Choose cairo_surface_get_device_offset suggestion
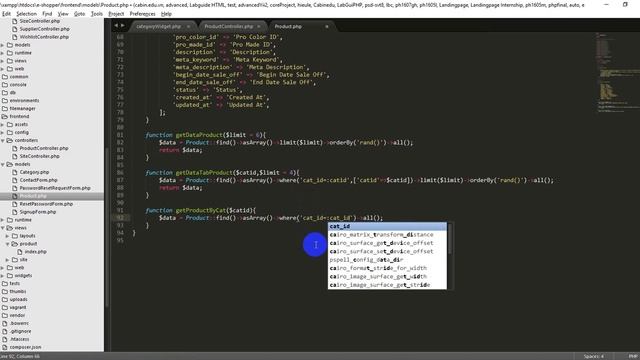Screen dimensions: 640x360 click(x=387, y=243)
